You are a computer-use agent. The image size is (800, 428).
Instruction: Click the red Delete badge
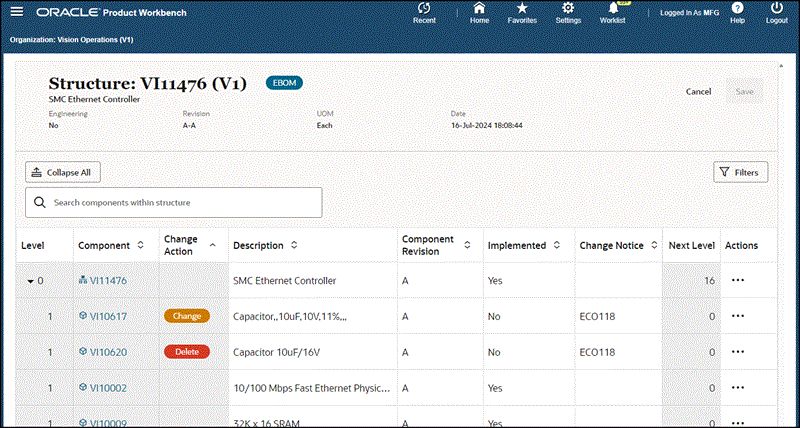tap(187, 351)
